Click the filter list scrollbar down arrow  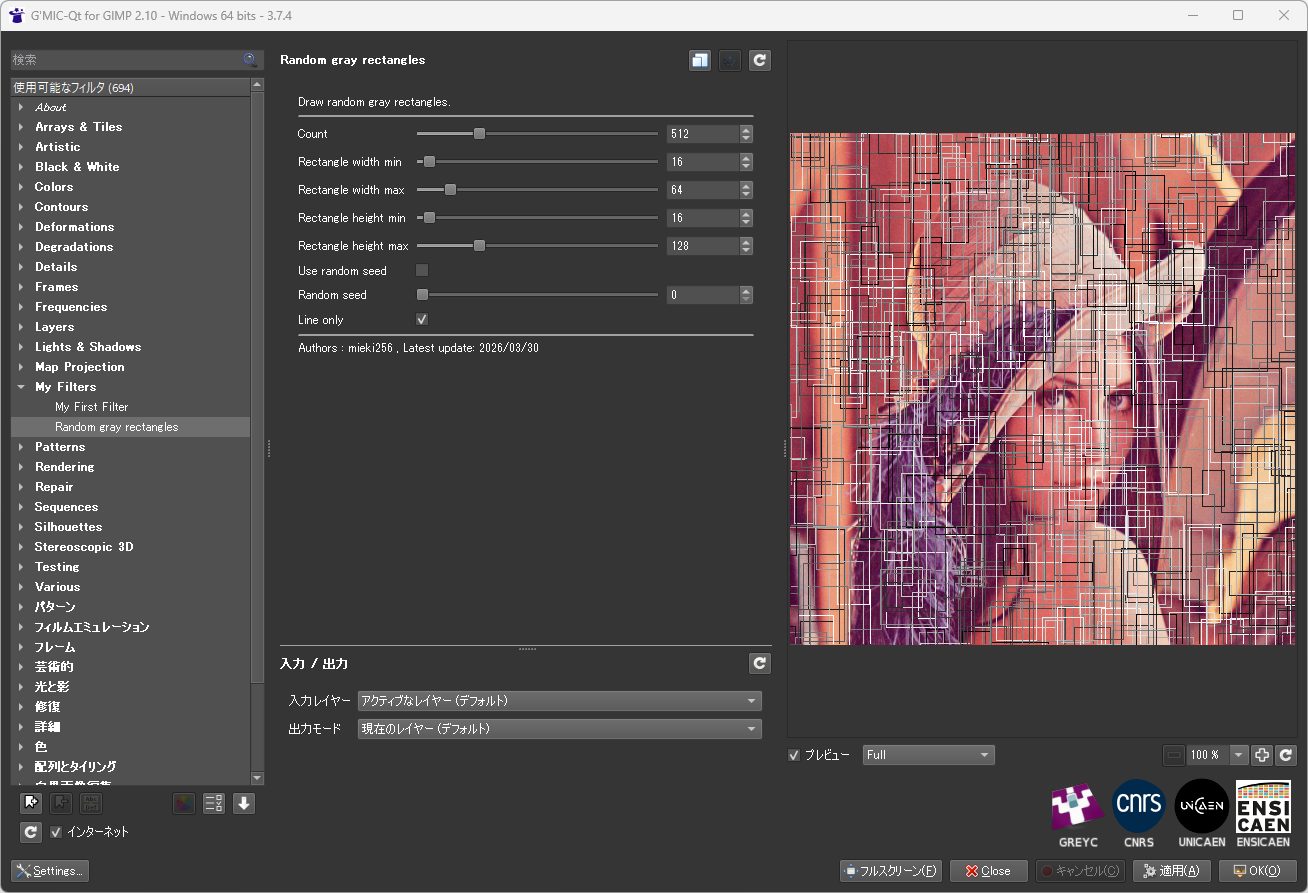(x=258, y=778)
